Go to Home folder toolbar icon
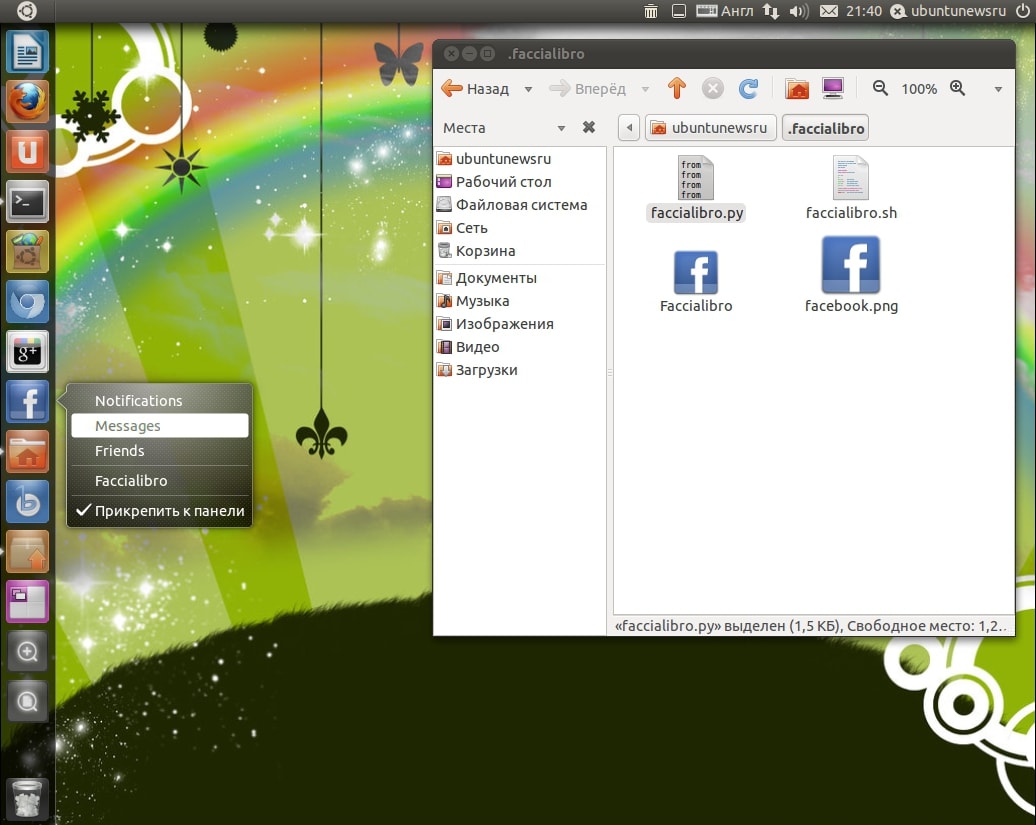 tap(797, 88)
